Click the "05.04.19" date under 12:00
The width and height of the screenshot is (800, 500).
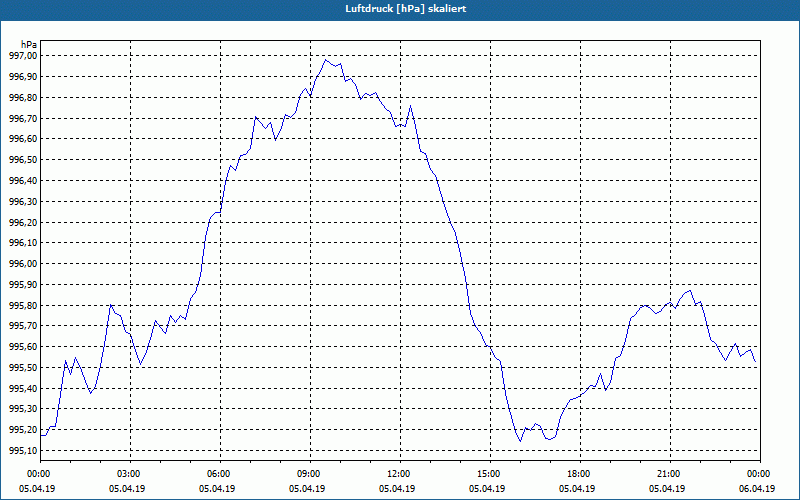397,489
